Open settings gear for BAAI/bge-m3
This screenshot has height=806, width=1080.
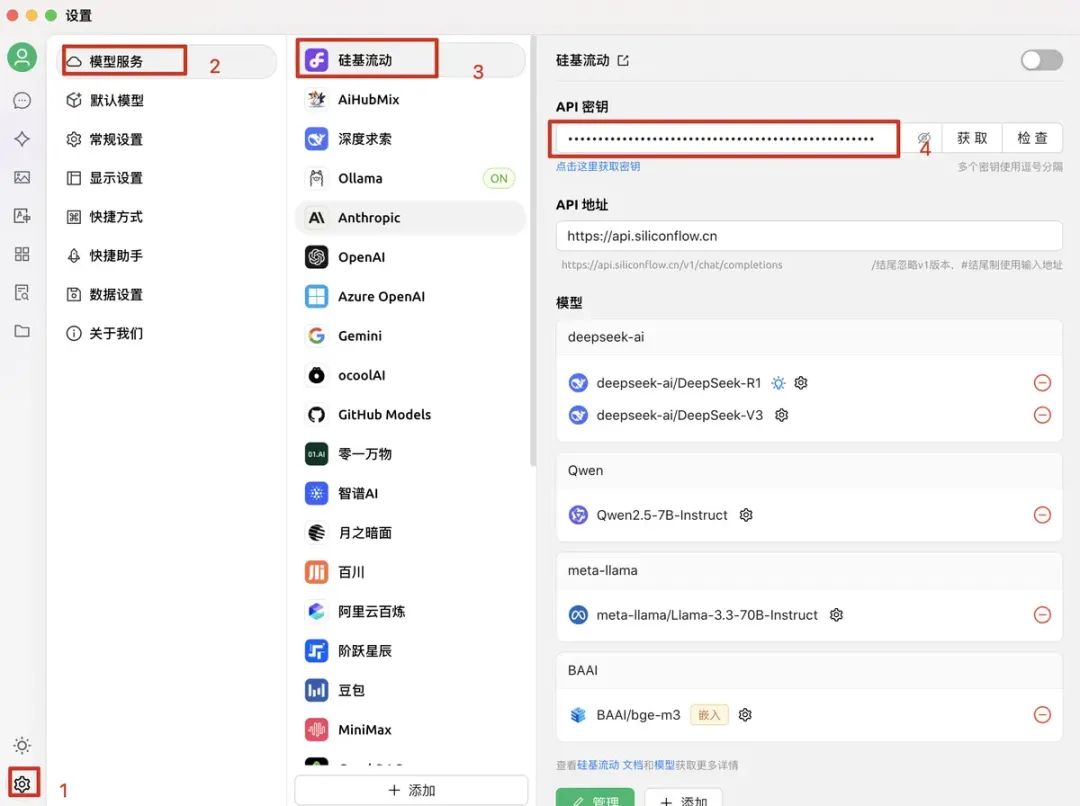click(745, 714)
